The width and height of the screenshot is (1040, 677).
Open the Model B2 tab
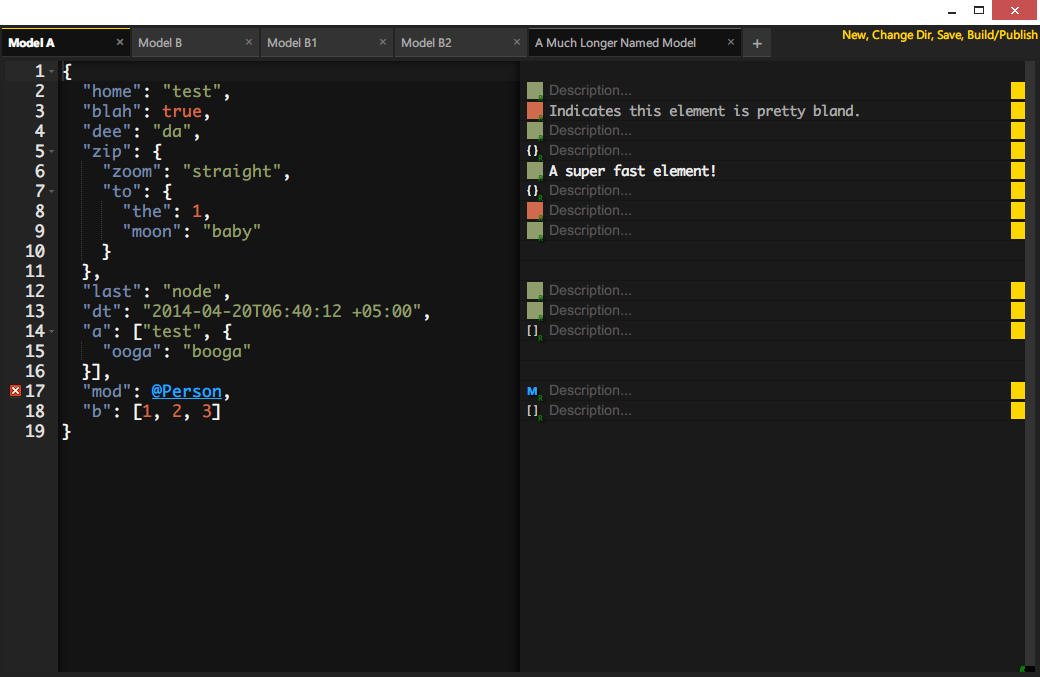pyautogui.click(x=460, y=43)
